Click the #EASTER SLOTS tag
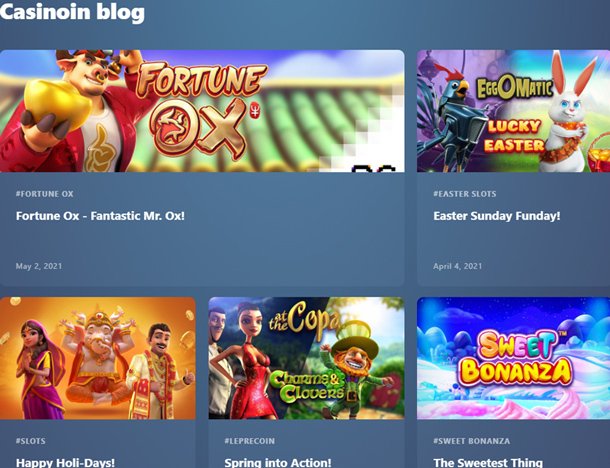This screenshot has height=468, width=610. point(465,194)
